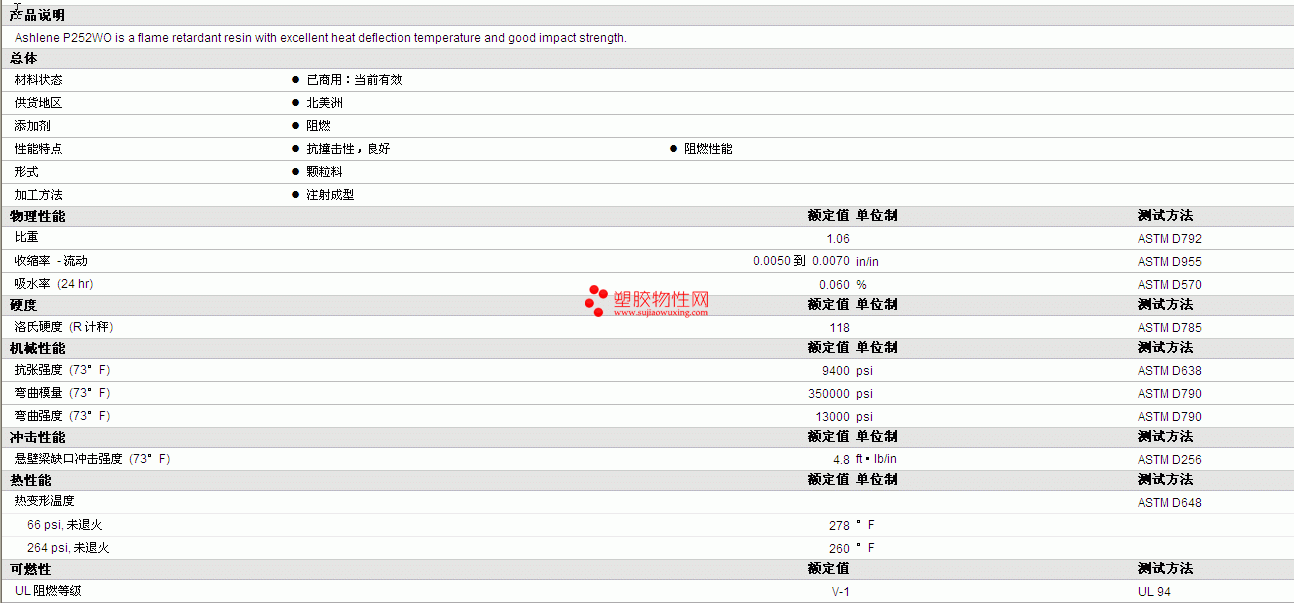Select the 加工方法 row label
The width and height of the screenshot is (1294, 603).
tap(38, 195)
